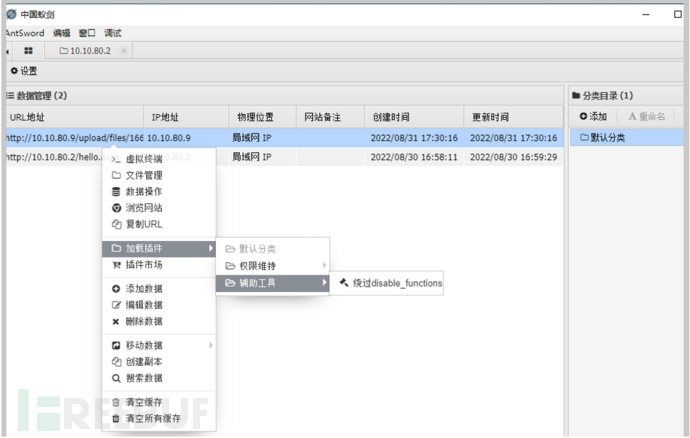The height and width of the screenshot is (438, 690).
Task: Click the 添加 category button
Action: point(594,116)
